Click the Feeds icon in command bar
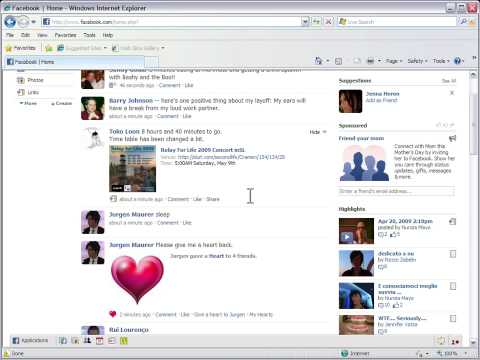480x360 pixels. click(x=338, y=61)
